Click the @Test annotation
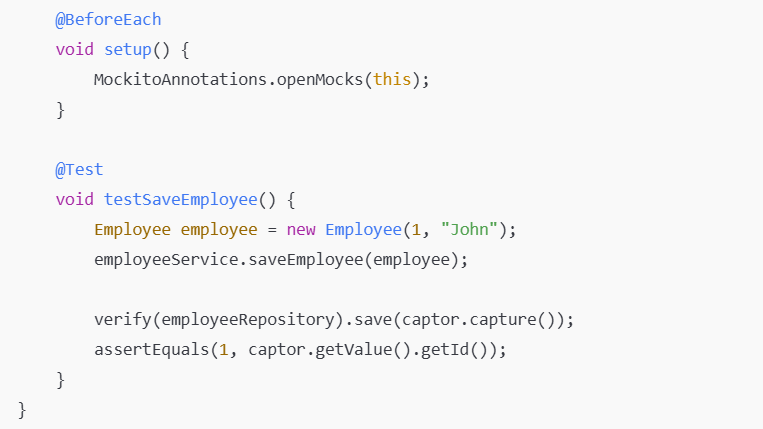Image resolution: width=763 pixels, height=429 pixels. (x=79, y=170)
